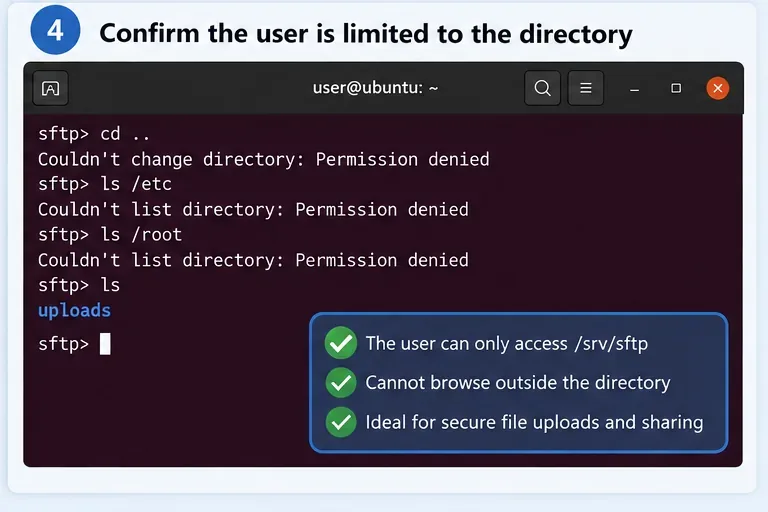Click text 'The user can only access /srv/sftp'
This screenshot has width=768, height=512.
tap(506, 343)
